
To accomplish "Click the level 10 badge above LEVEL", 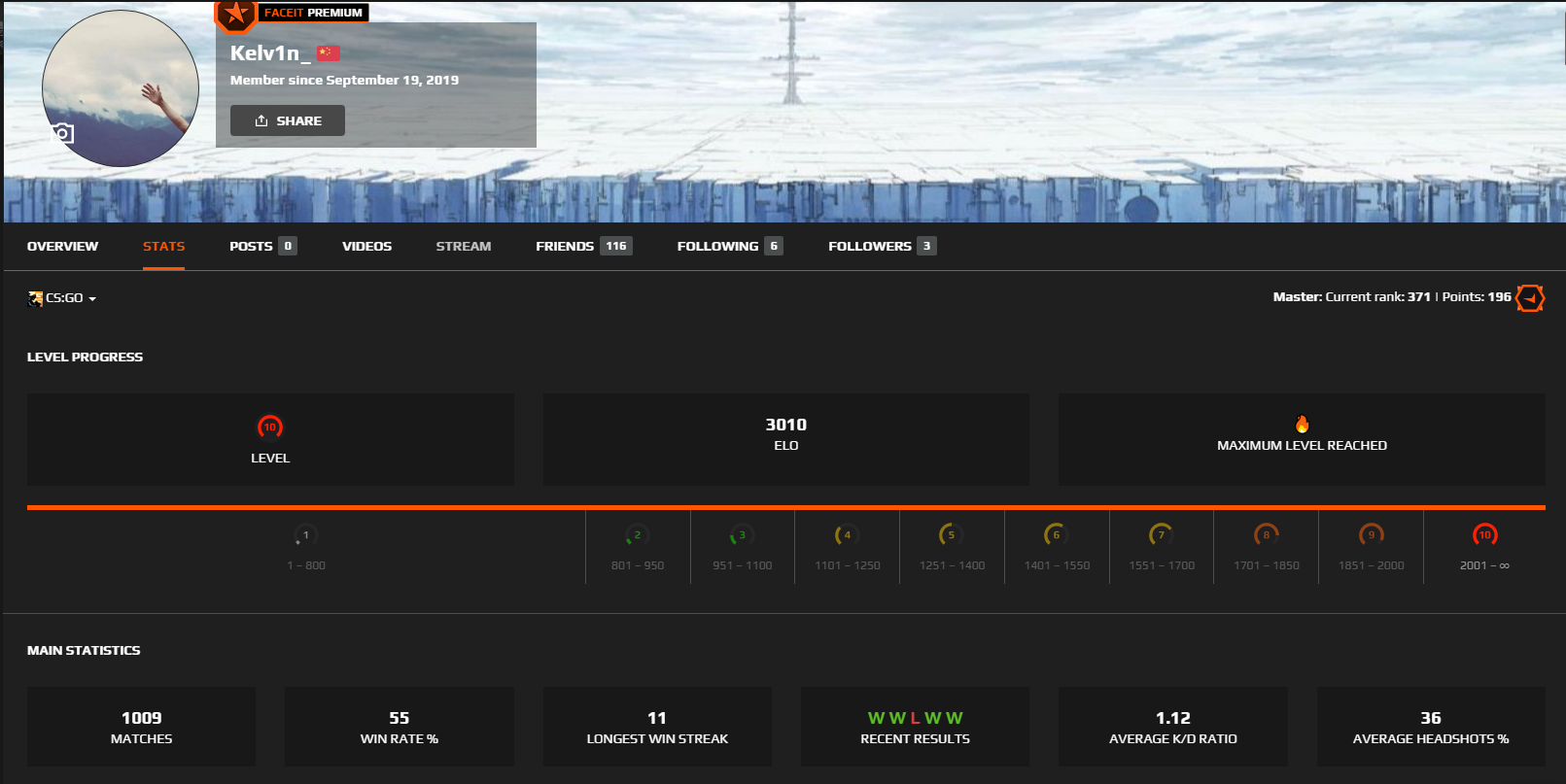I will [270, 426].
